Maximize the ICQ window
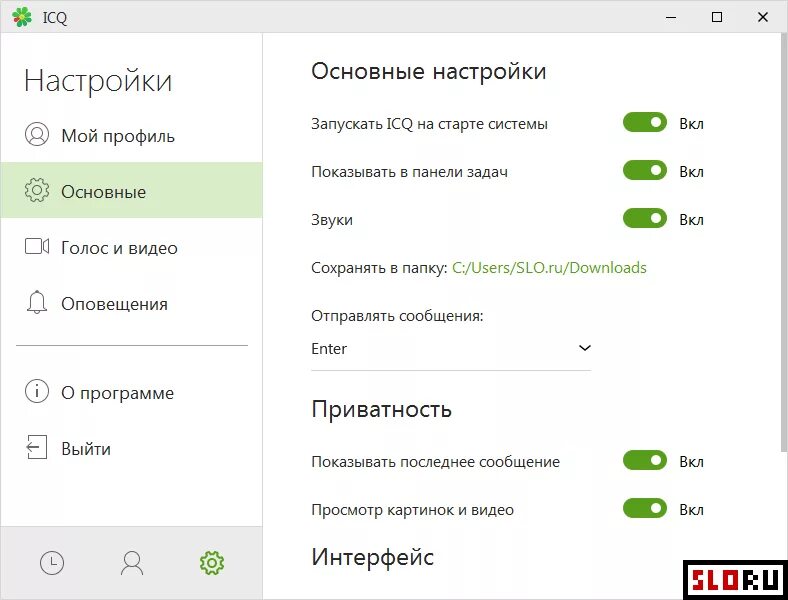788x600 pixels. (x=717, y=17)
